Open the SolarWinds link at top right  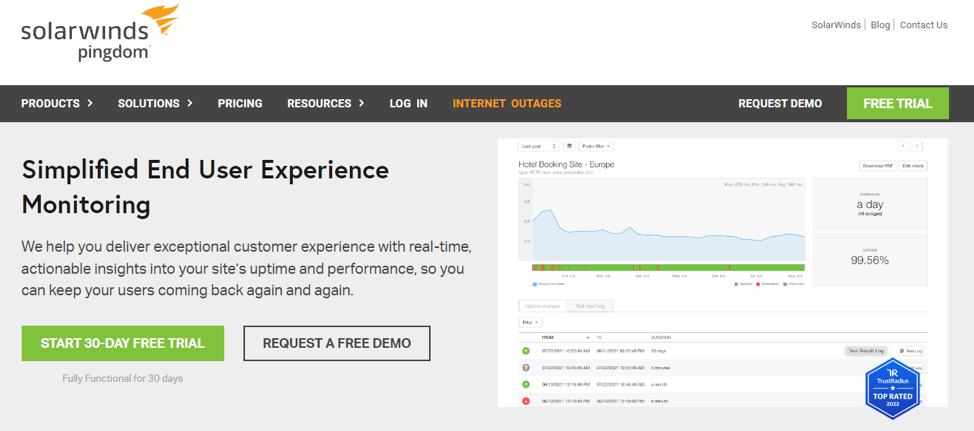836,25
